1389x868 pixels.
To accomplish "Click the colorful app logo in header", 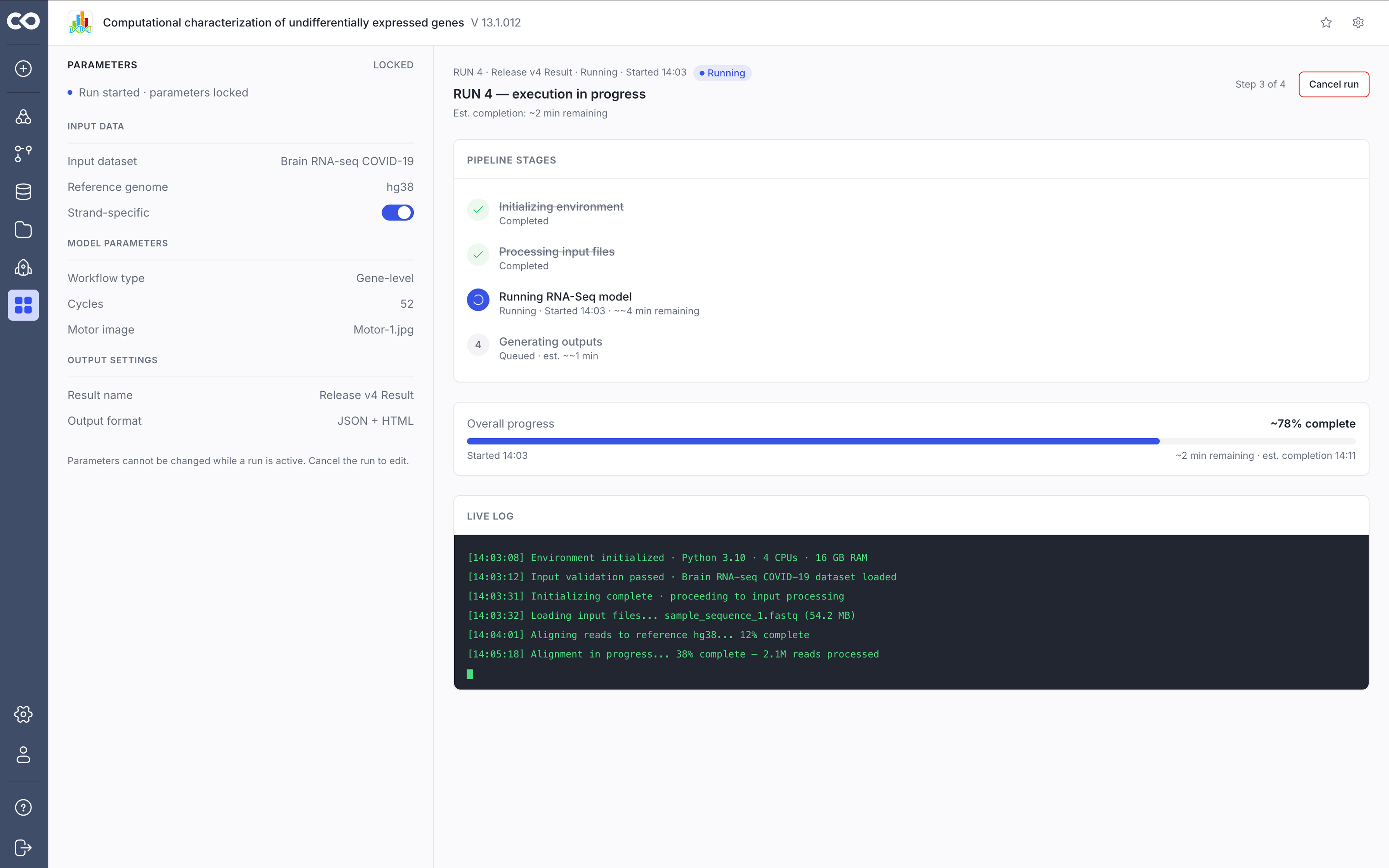I will [x=80, y=23].
